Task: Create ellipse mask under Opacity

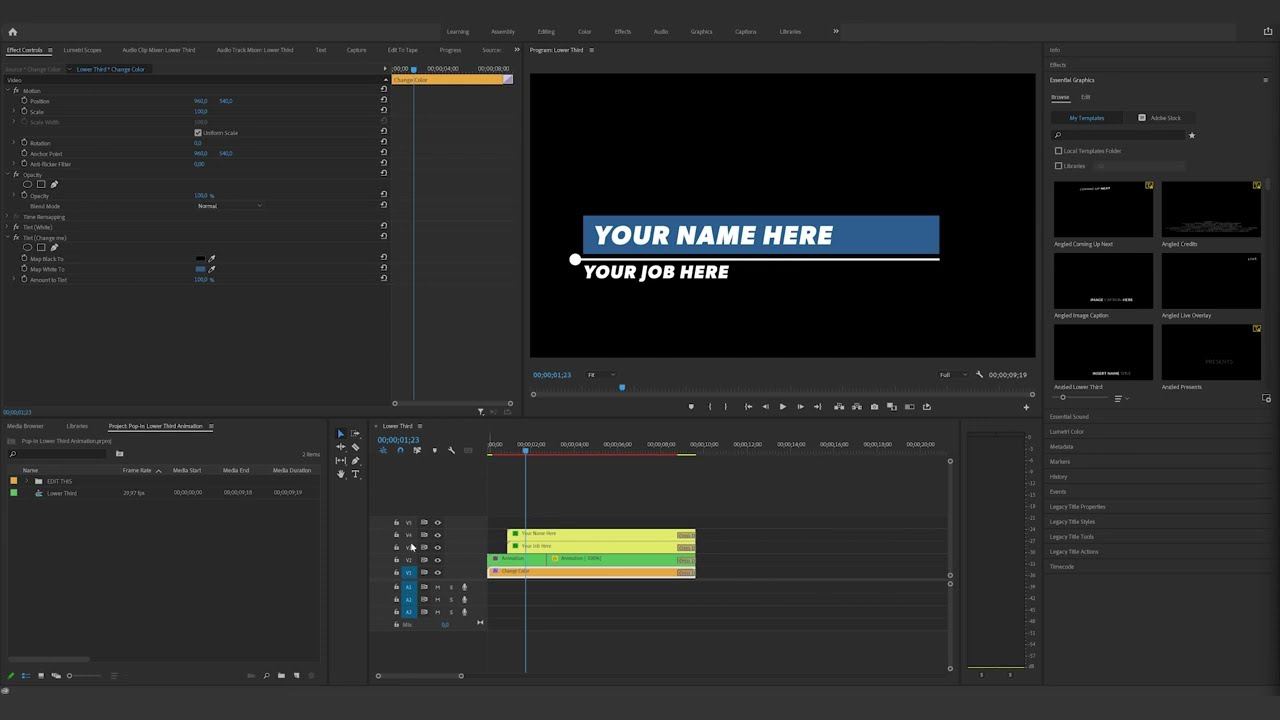Action: coord(28,184)
